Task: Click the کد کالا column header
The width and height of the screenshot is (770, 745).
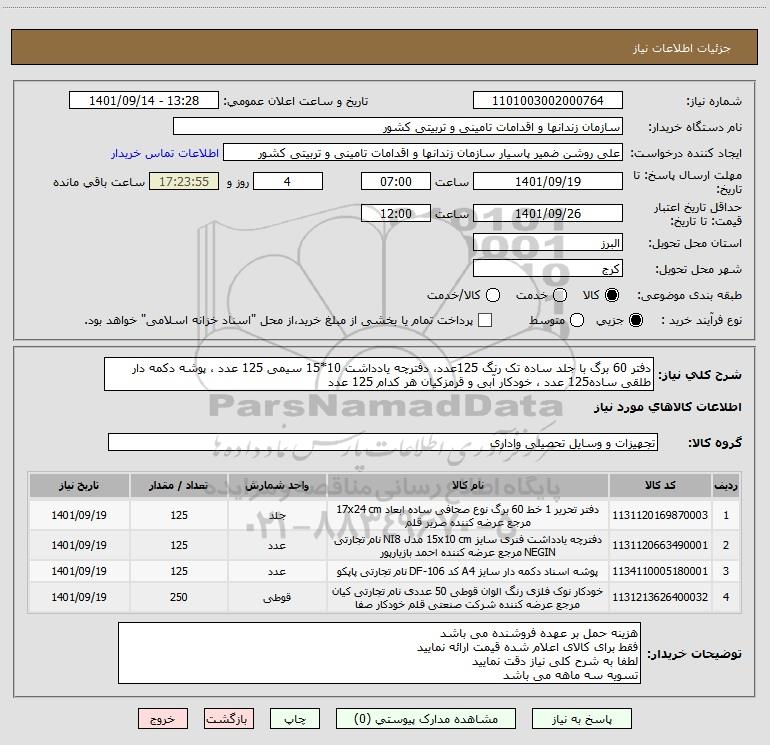Action: coord(660,486)
